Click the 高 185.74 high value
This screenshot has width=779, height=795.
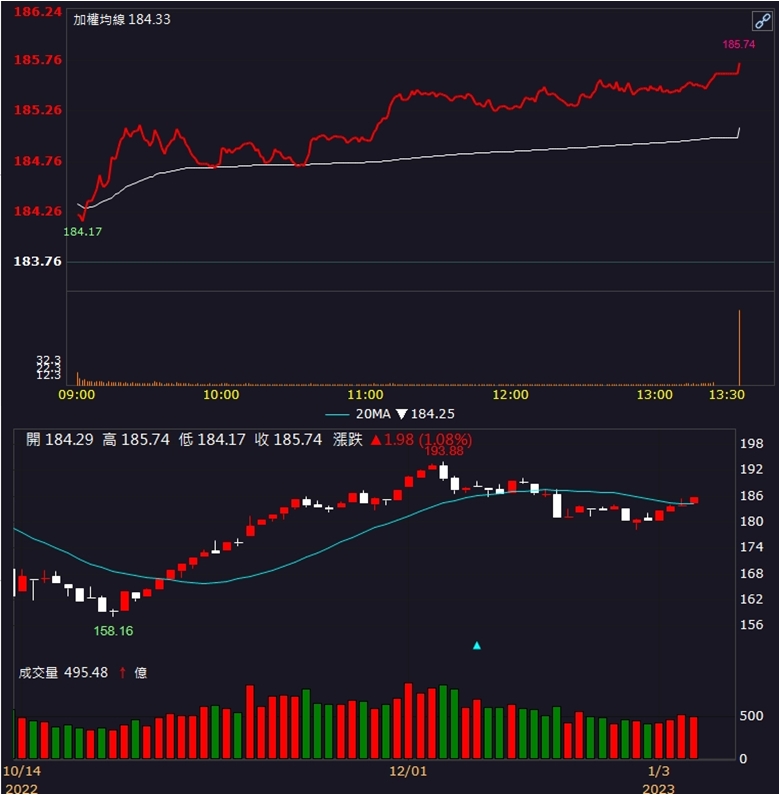136,439
